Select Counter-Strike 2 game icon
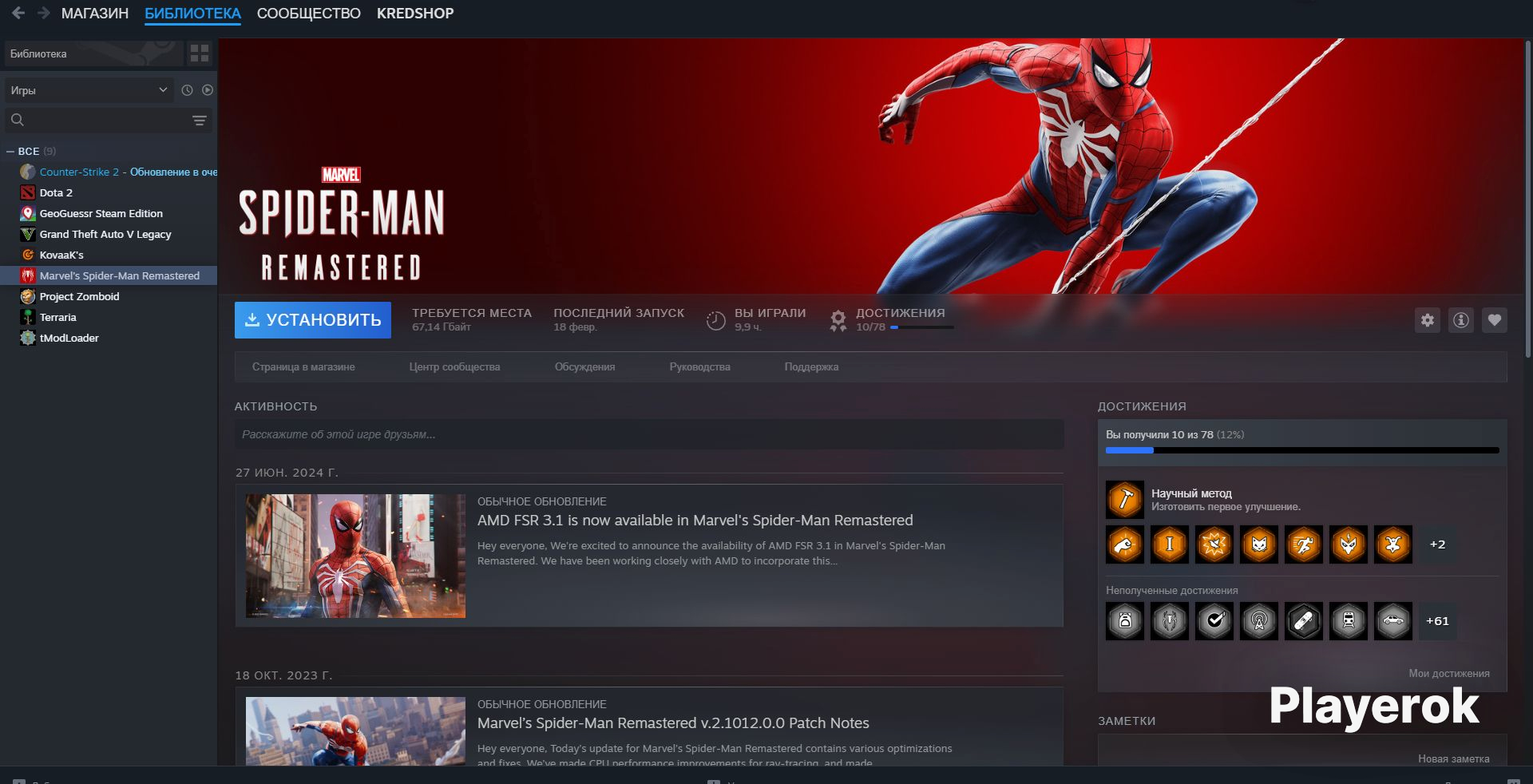 [28, 172]
